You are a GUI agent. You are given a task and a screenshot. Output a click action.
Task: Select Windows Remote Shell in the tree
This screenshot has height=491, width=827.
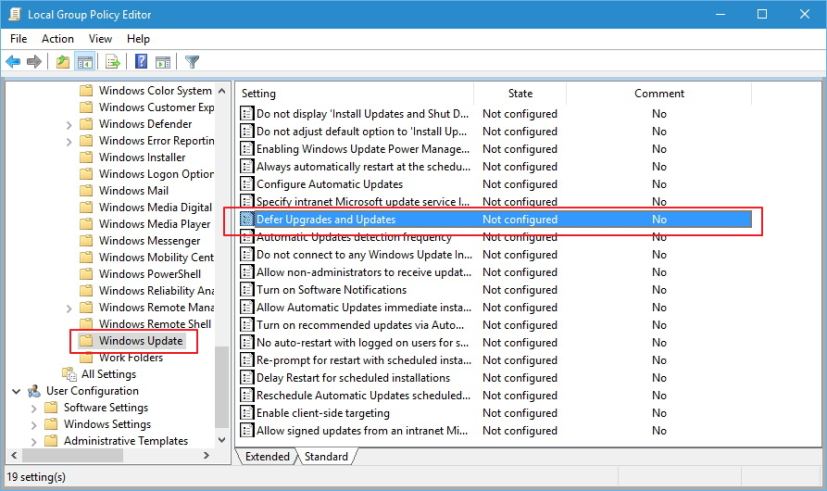(155, 324)
